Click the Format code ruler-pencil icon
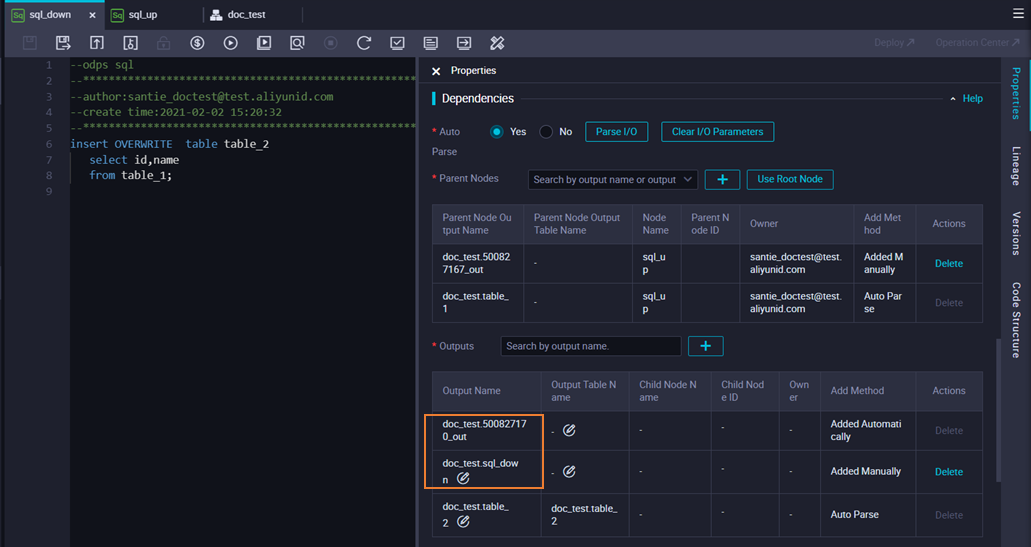Screen dimensions: 1031x547 [x=497, y=43]
